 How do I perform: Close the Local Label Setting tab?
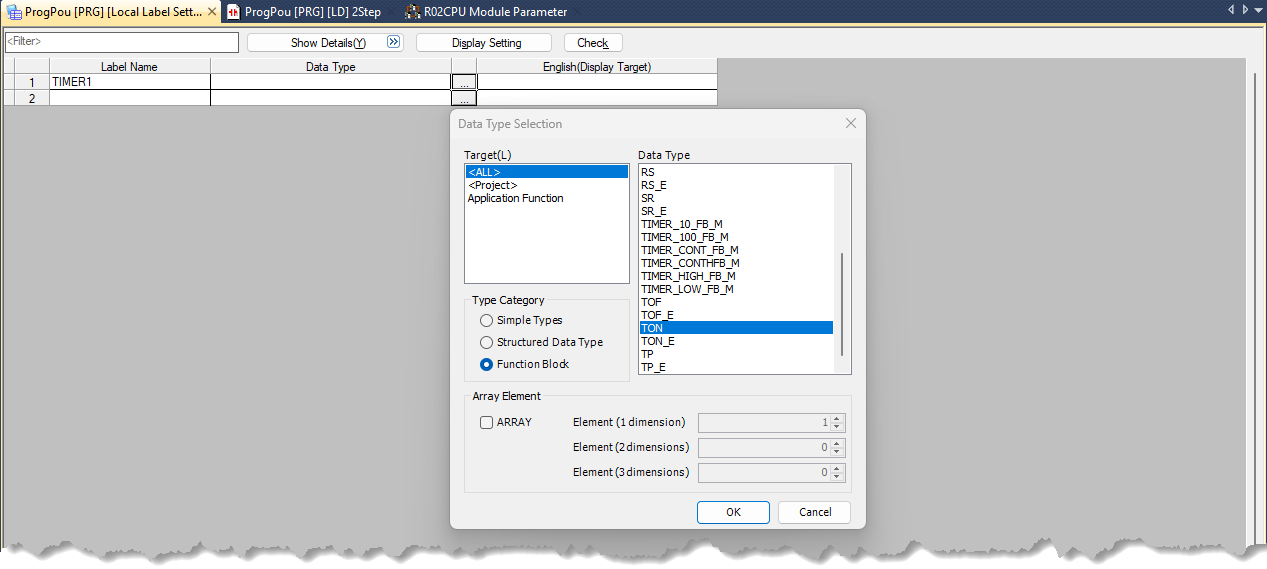coord(212,12)
